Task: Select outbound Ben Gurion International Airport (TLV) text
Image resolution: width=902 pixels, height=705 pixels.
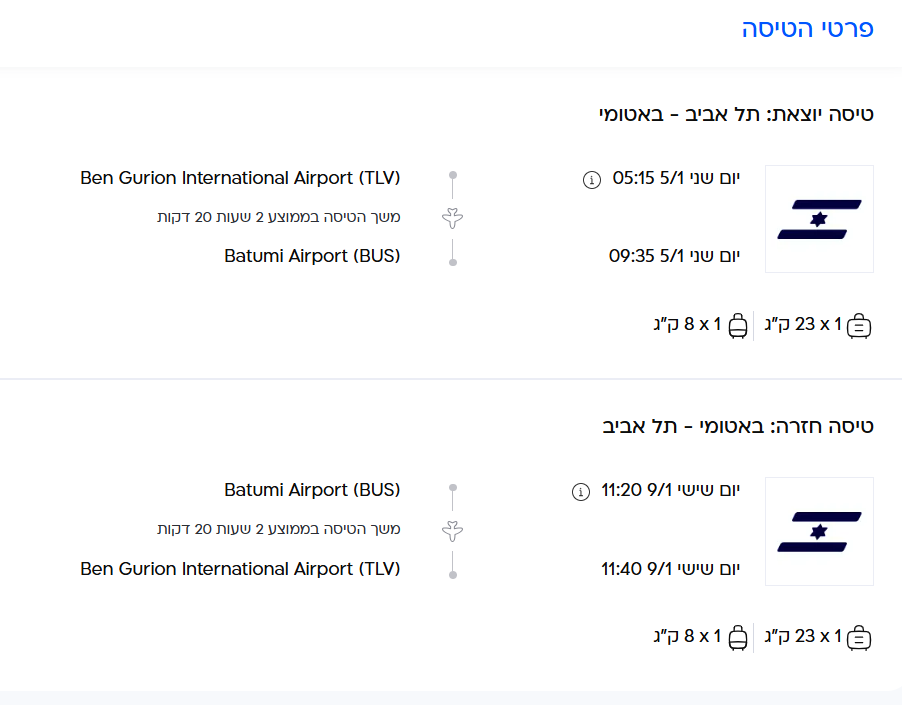Action: 240,178
